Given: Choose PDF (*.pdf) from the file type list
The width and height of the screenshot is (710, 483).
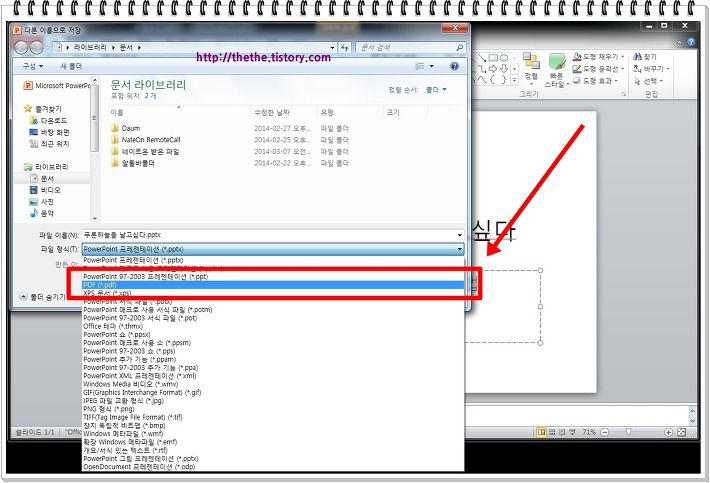Looking at the screenshot, I should click(273, 285).
